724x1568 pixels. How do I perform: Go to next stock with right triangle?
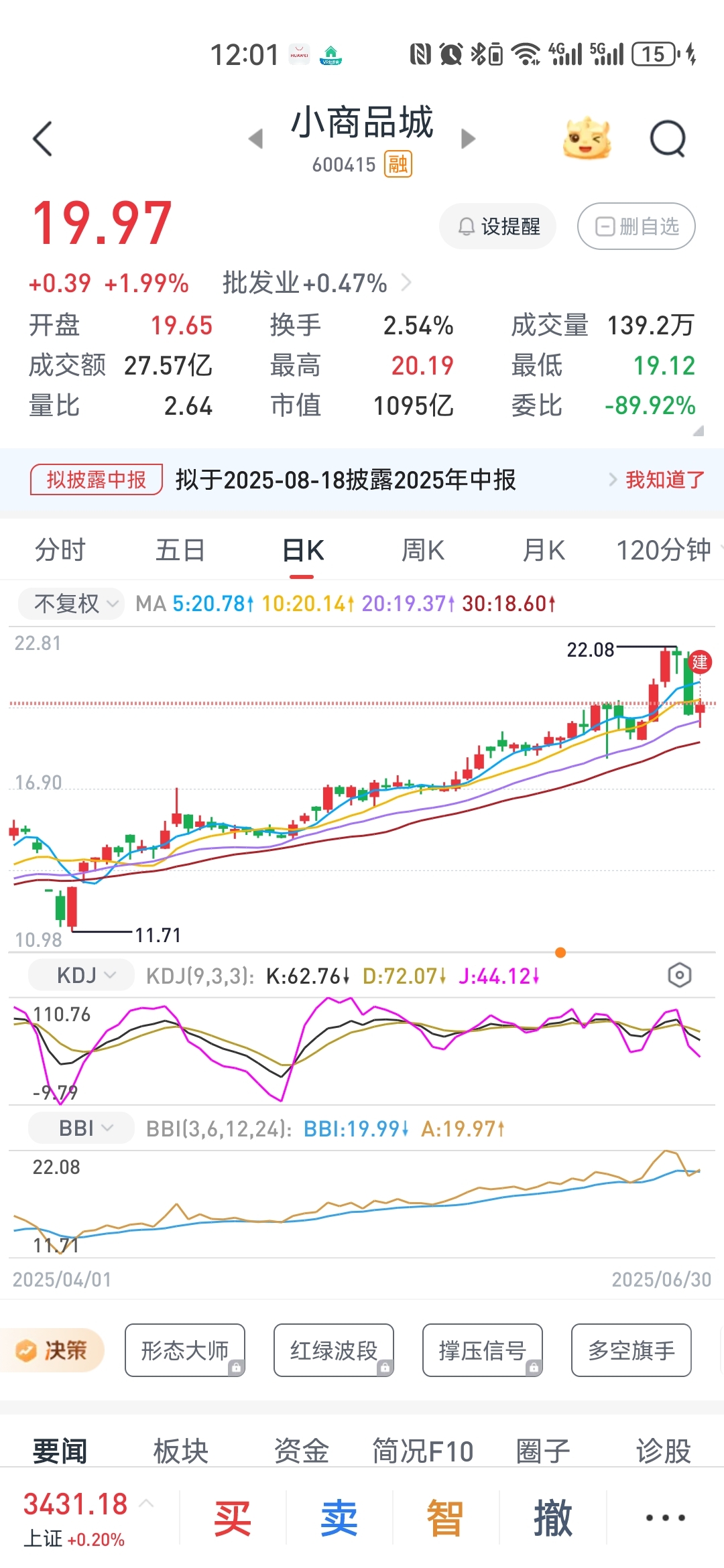469,139
